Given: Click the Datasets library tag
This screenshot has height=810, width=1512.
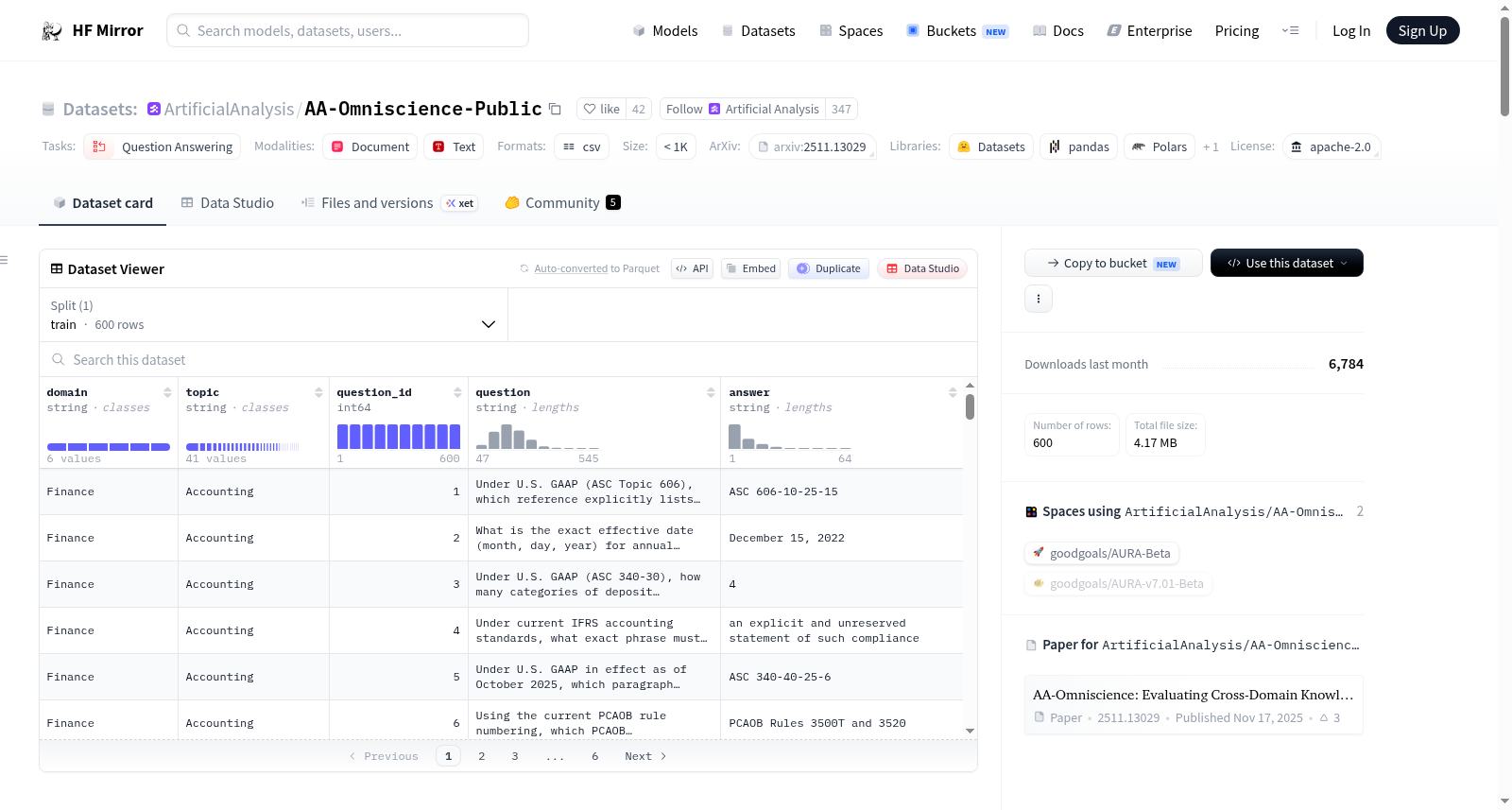Looking at the screenshot, I should click(991, 146).
